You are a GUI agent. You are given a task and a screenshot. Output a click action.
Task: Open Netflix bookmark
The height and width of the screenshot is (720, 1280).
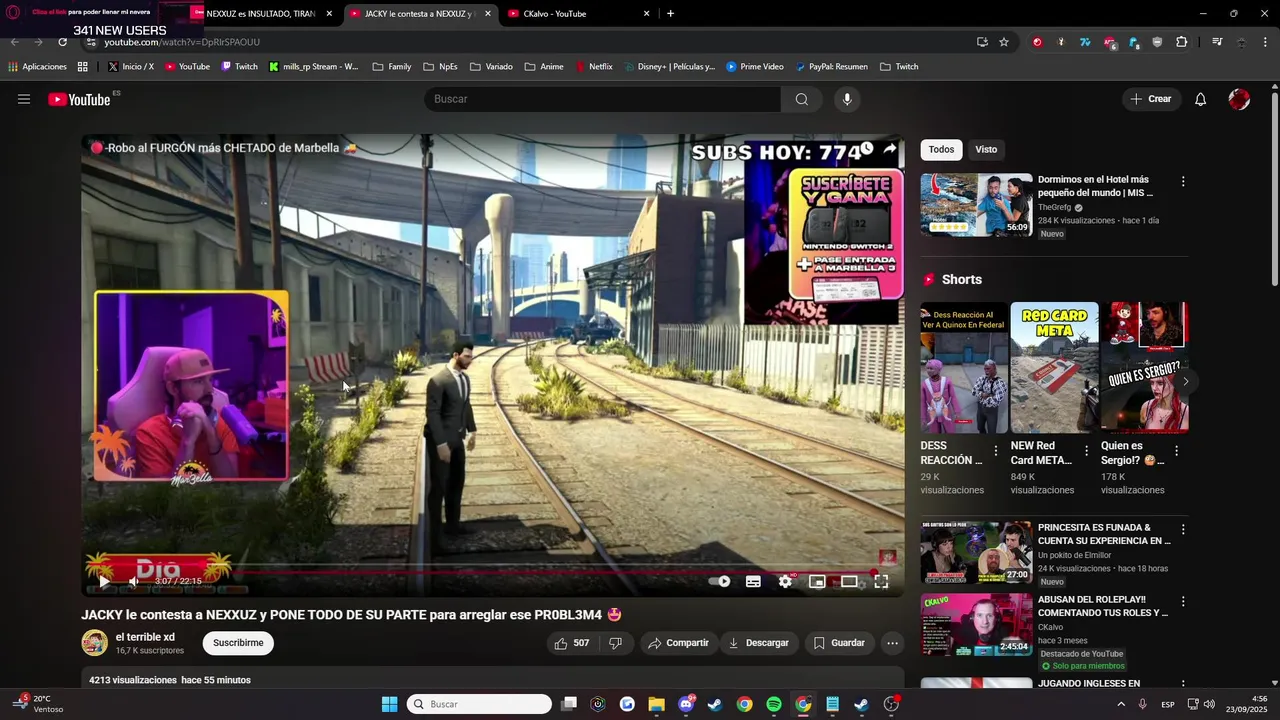[x=594, y=67]
